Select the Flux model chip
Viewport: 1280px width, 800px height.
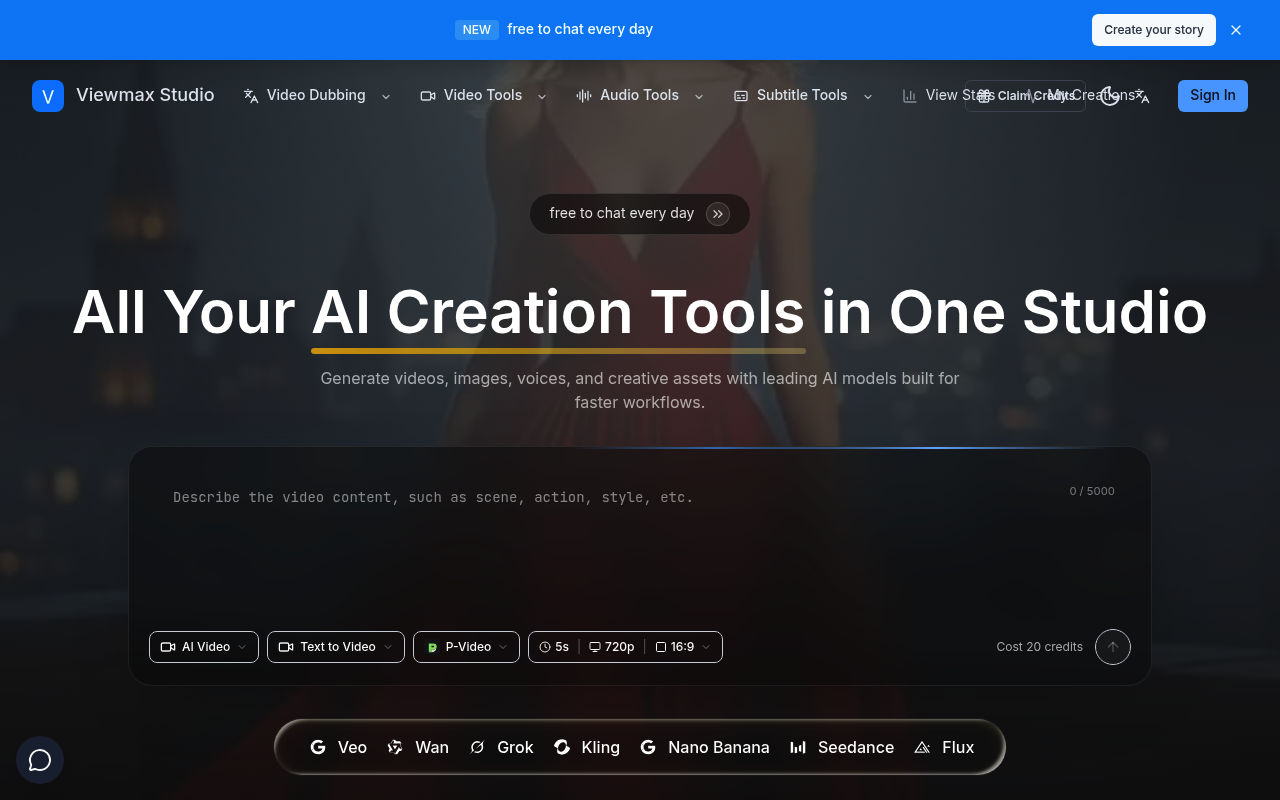944,747
